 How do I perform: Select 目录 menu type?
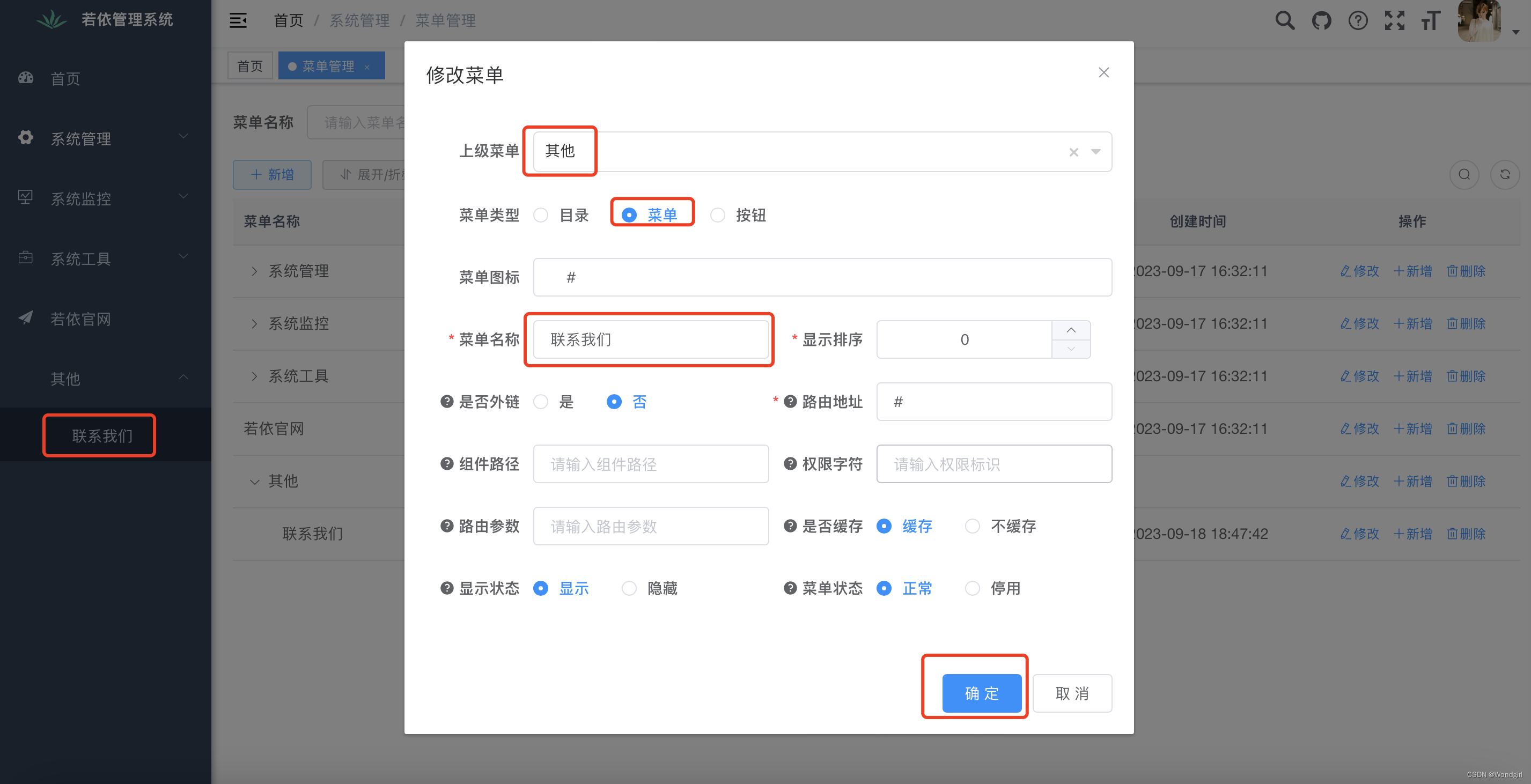(561, 215)
